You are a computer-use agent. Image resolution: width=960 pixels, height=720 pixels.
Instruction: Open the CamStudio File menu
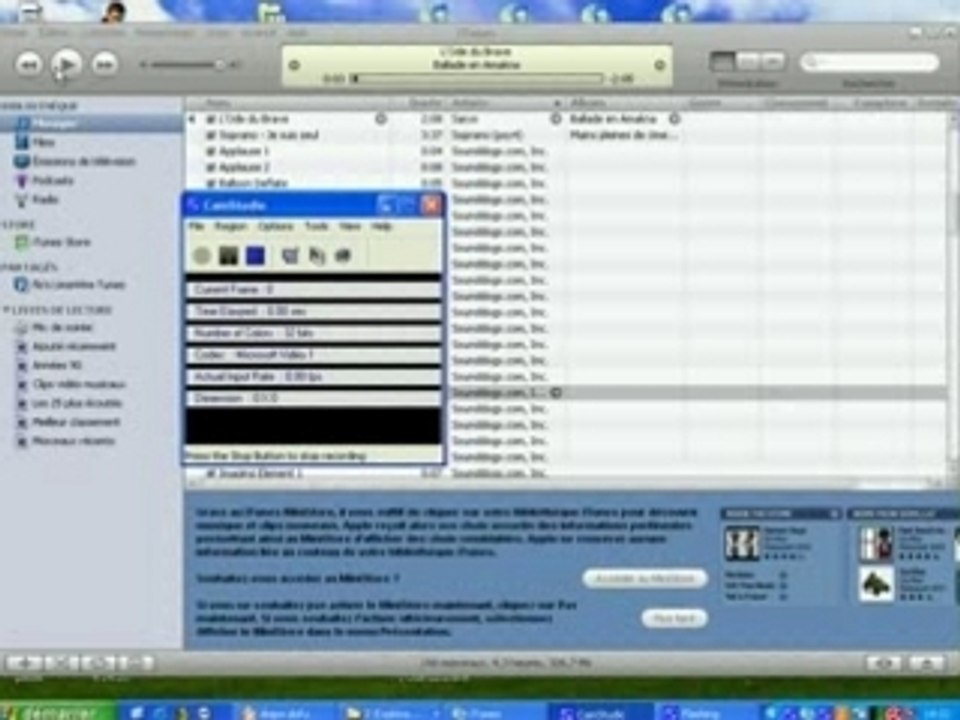[x=196, y=227]
